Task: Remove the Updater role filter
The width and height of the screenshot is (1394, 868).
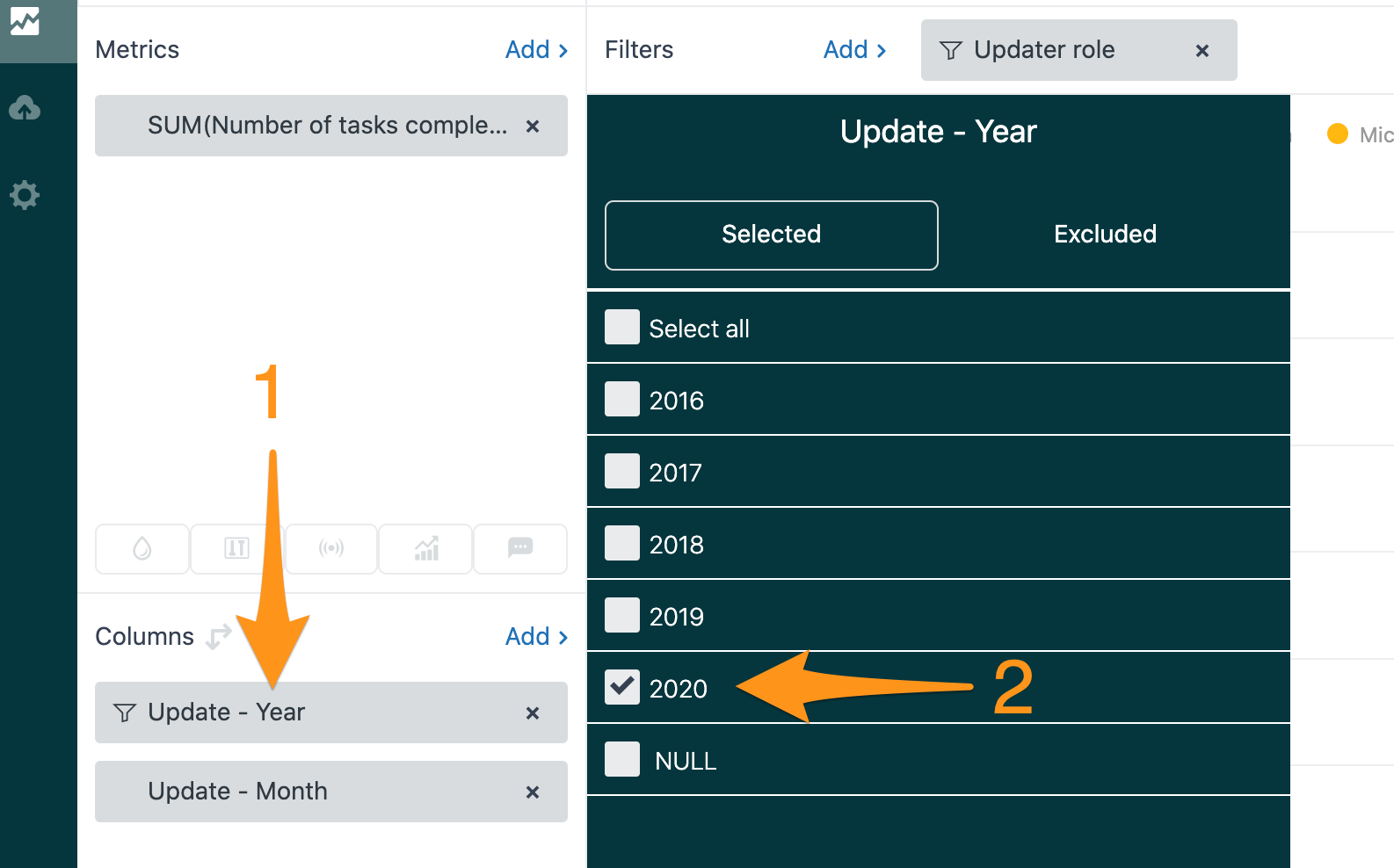Action: click(x=1202, y=51)
